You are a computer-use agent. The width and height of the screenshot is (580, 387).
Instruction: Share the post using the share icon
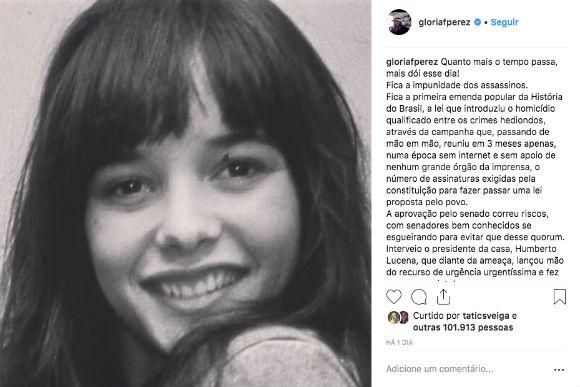[443, 297]
